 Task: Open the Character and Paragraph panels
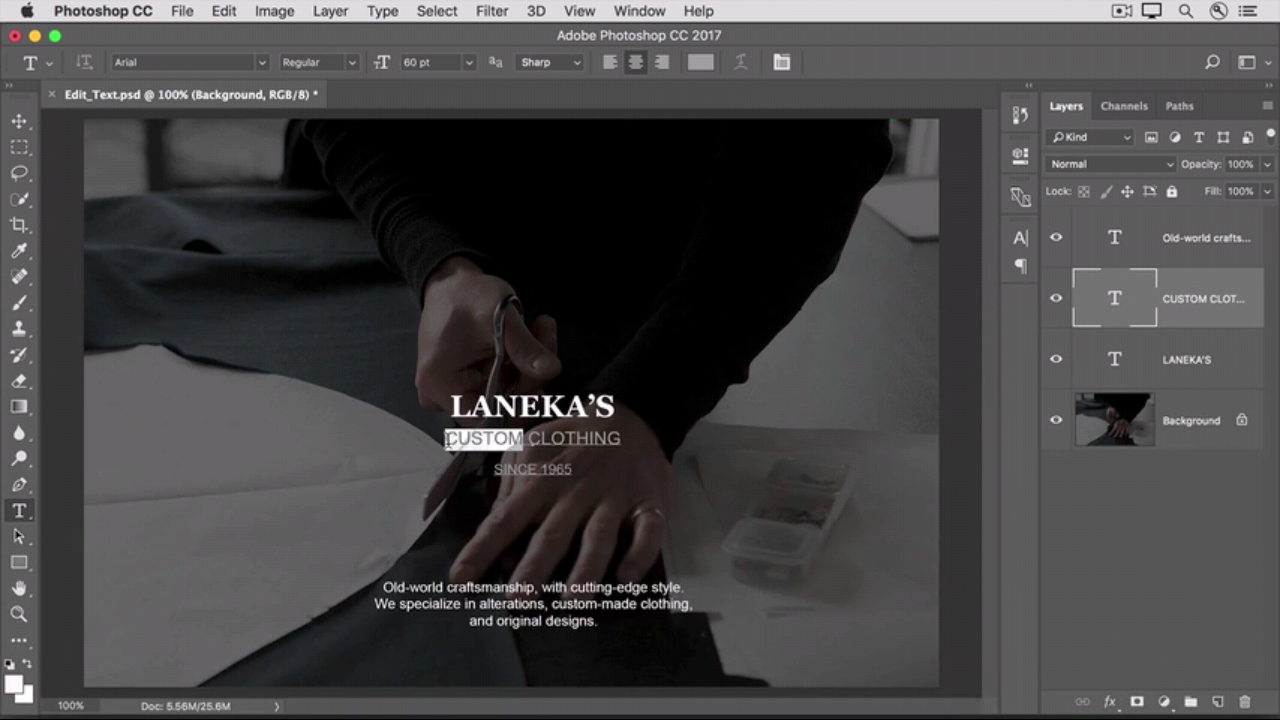781,62
